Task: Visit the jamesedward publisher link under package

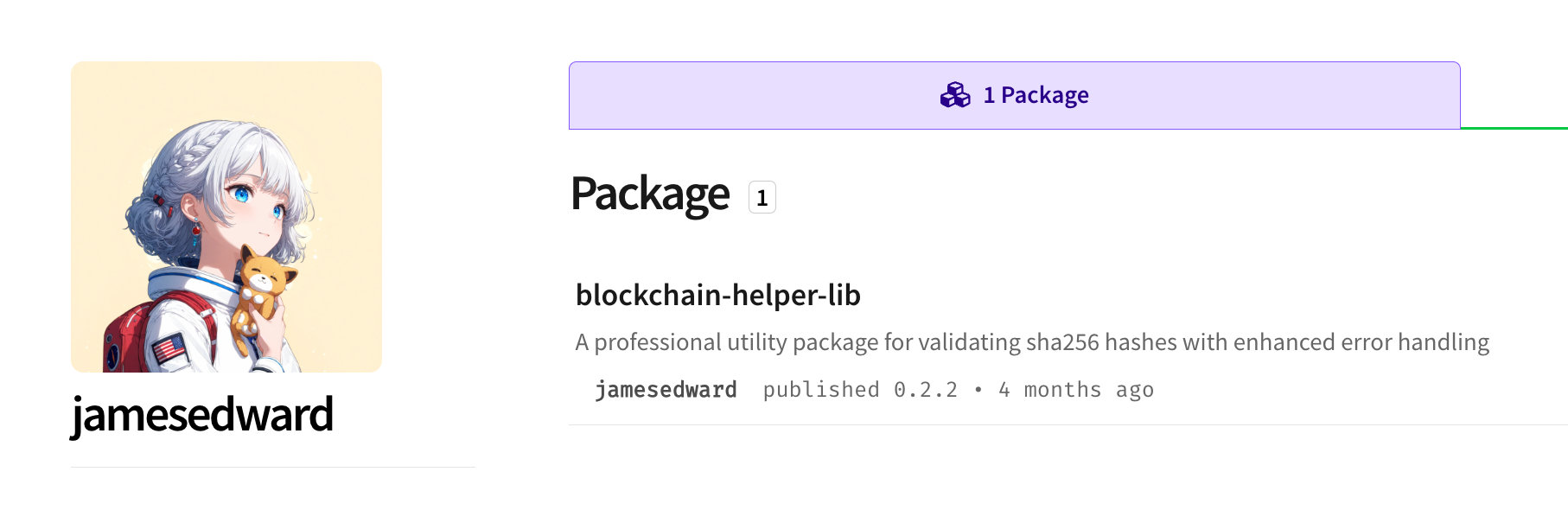Action: [x=666, y=390]
